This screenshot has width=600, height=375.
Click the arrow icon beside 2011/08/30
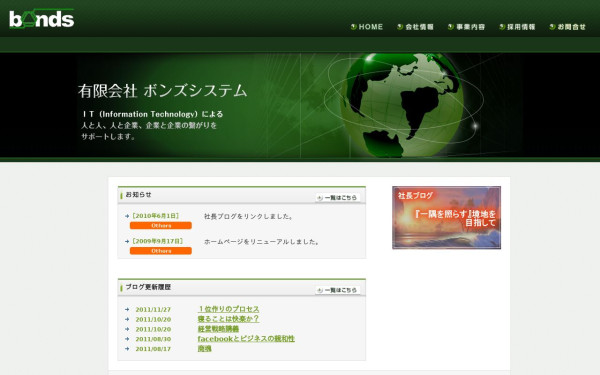pyautogui.click(x=127, y=339)
